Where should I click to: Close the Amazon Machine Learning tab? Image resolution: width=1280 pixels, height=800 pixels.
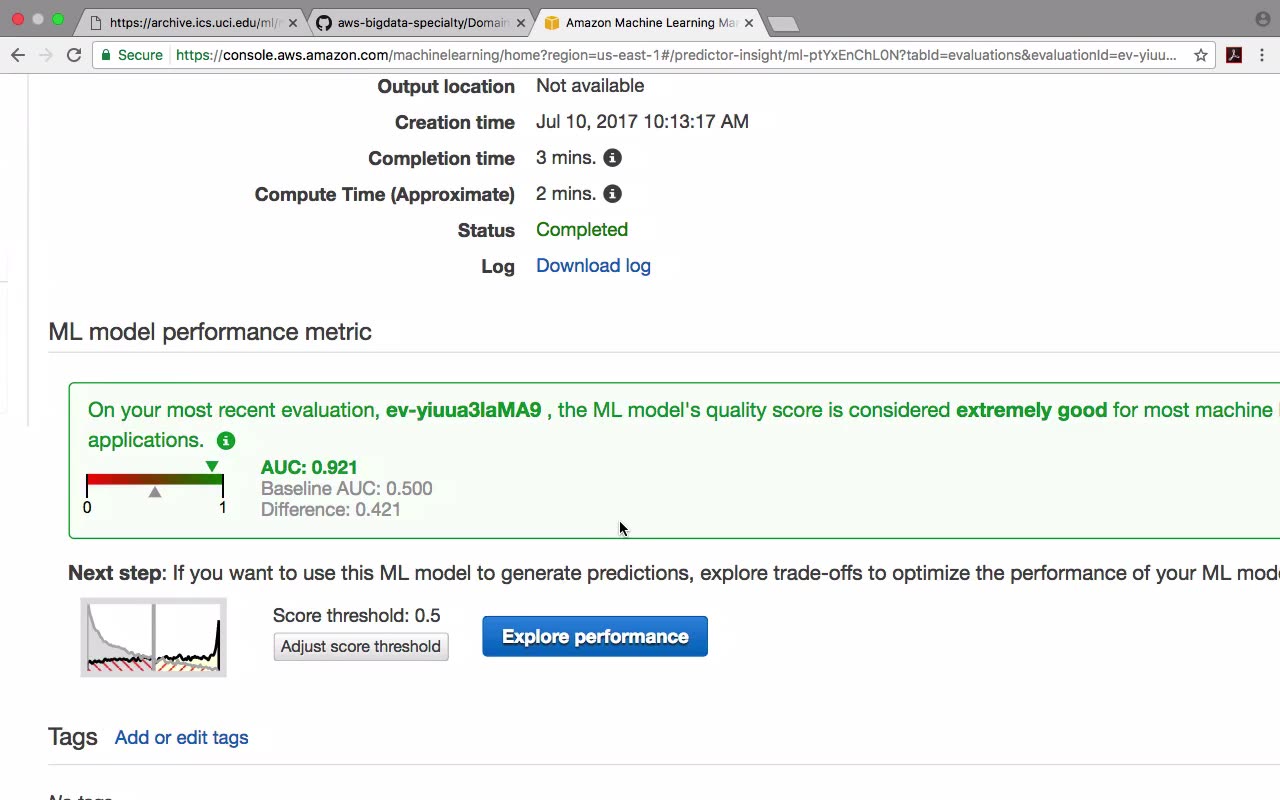tap(749, 22)
